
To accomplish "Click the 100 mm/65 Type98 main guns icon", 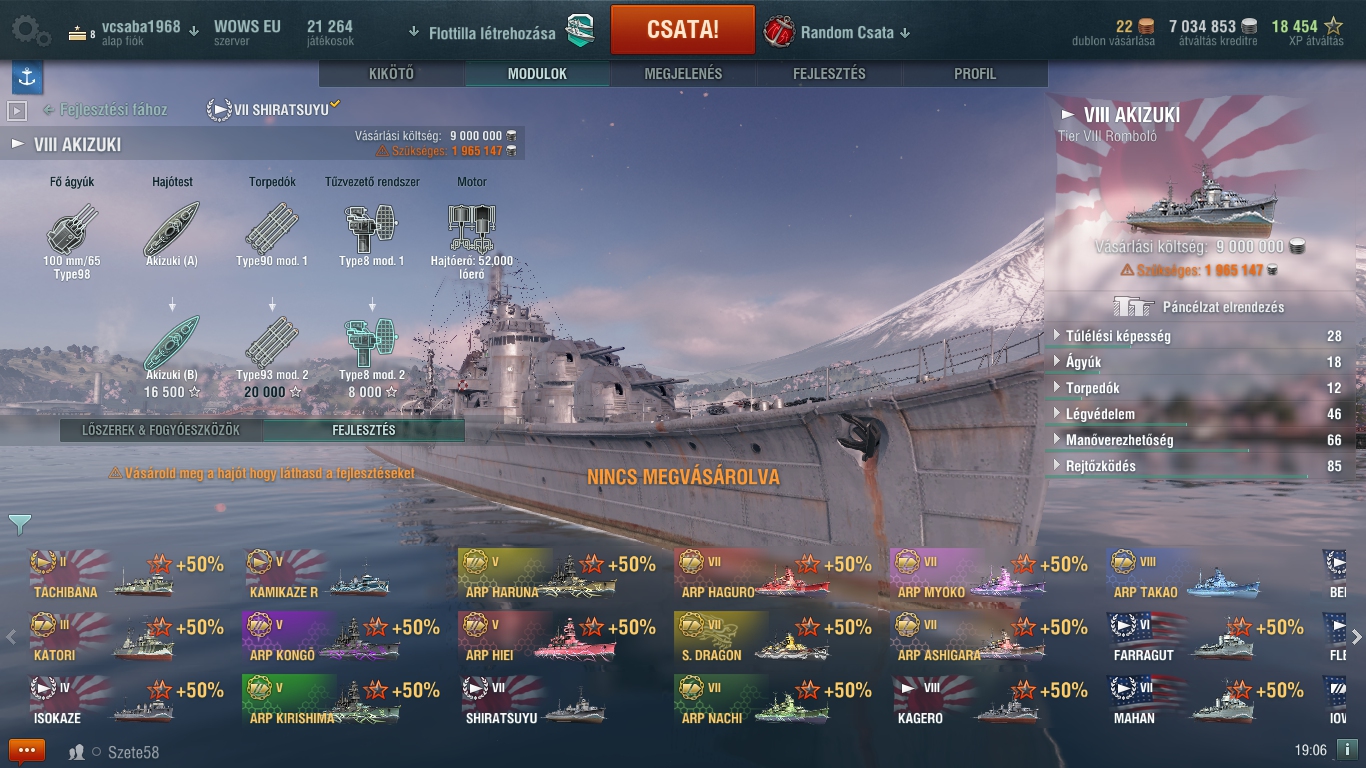I will pos(73,228).
